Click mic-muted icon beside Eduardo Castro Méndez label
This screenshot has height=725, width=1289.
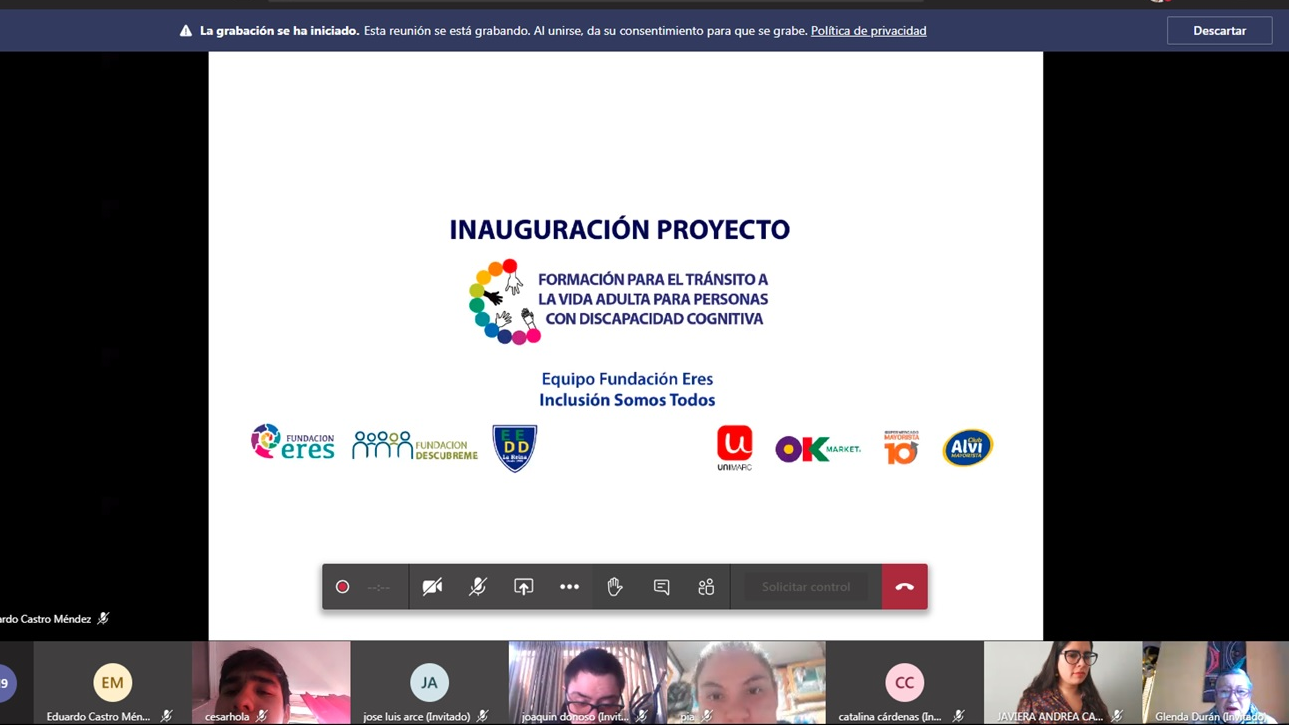(x=103, y=619)
